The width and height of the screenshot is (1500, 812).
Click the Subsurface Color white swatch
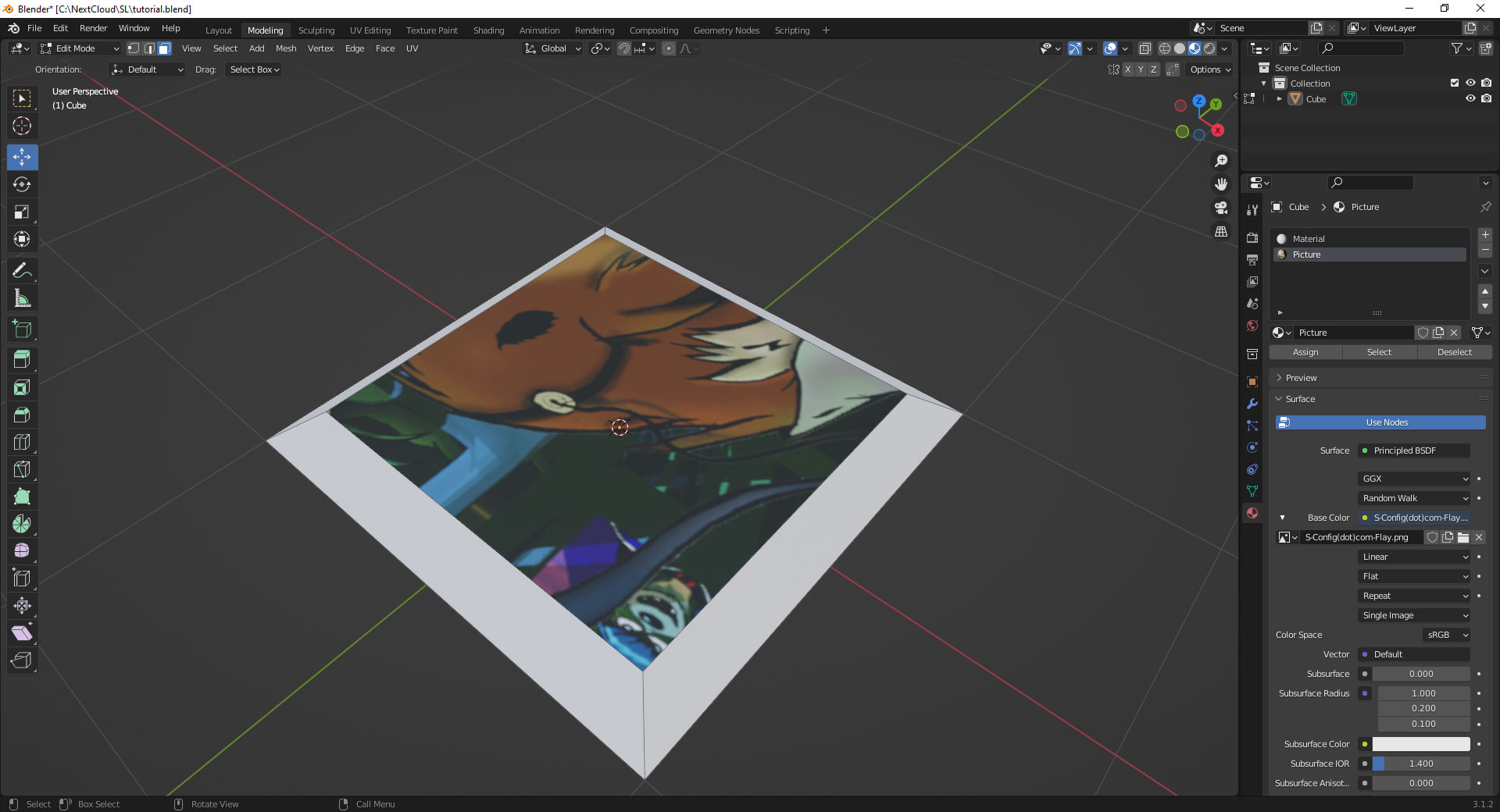pos(1421,744)
